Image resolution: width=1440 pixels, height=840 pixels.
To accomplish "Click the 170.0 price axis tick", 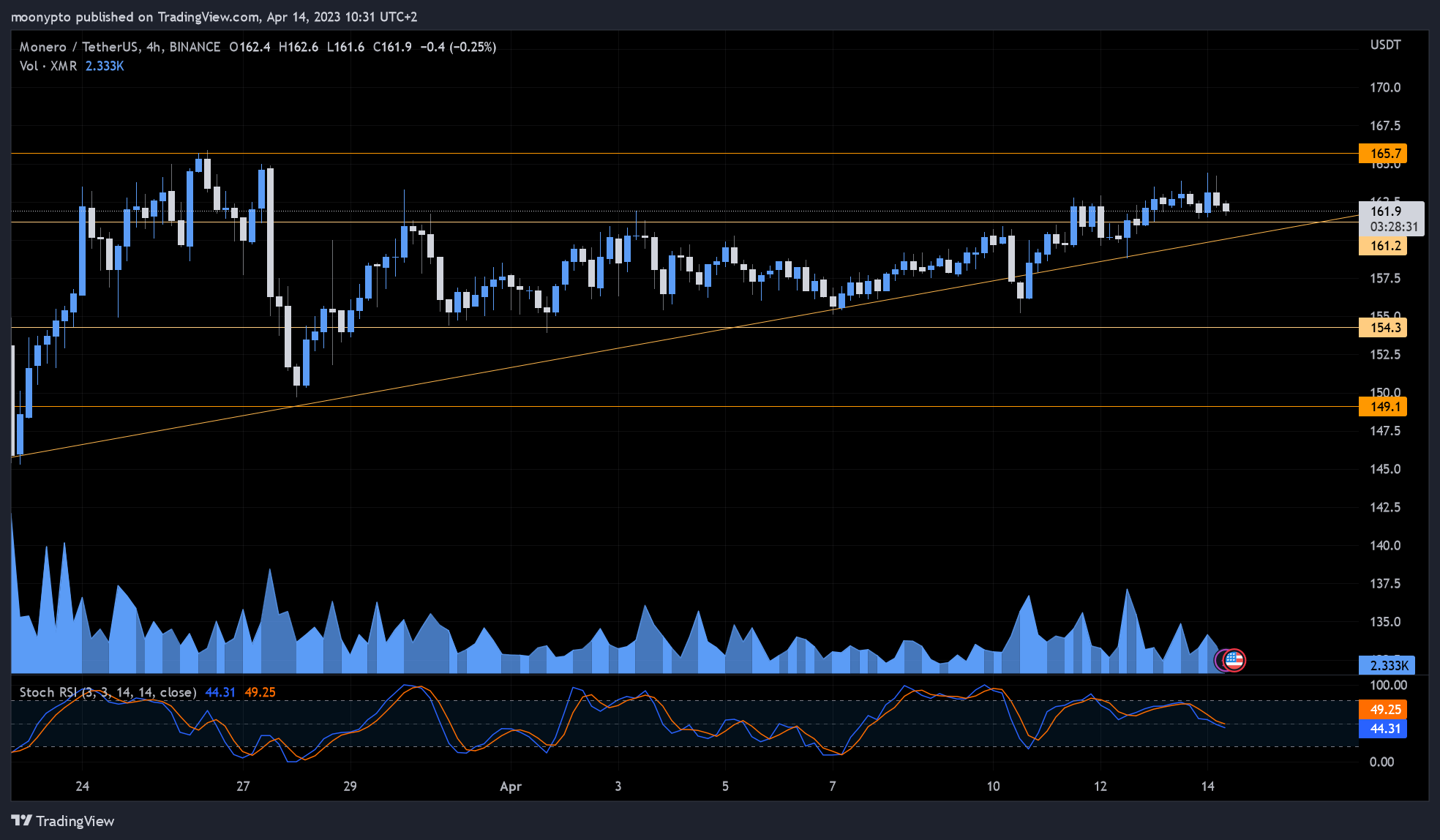I will pos(1385,88).
